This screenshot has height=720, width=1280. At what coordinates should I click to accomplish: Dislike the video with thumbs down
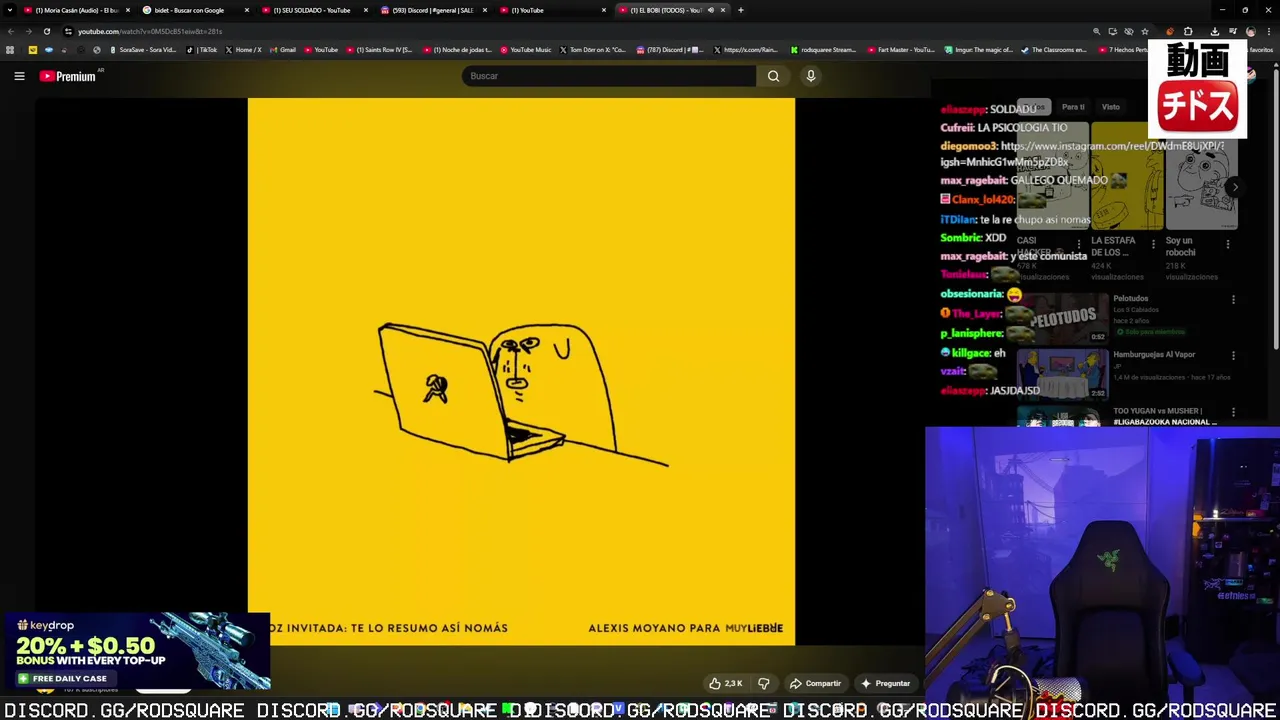(x=764, y=684)
